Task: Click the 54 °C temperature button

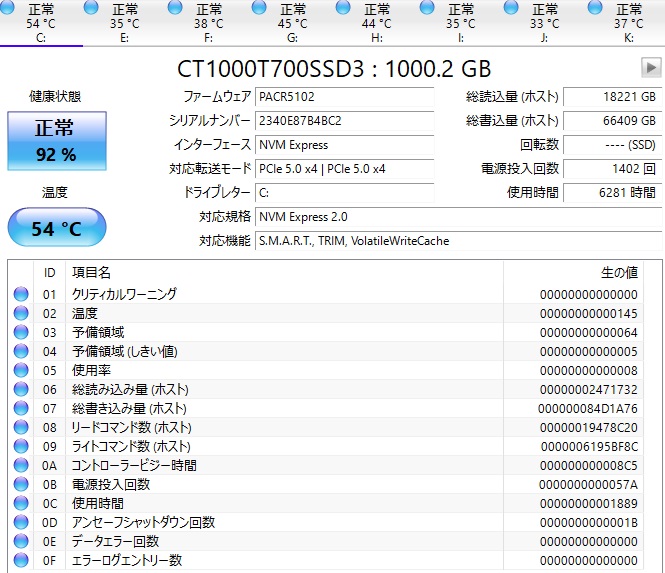Action: [x=56, y=229]
